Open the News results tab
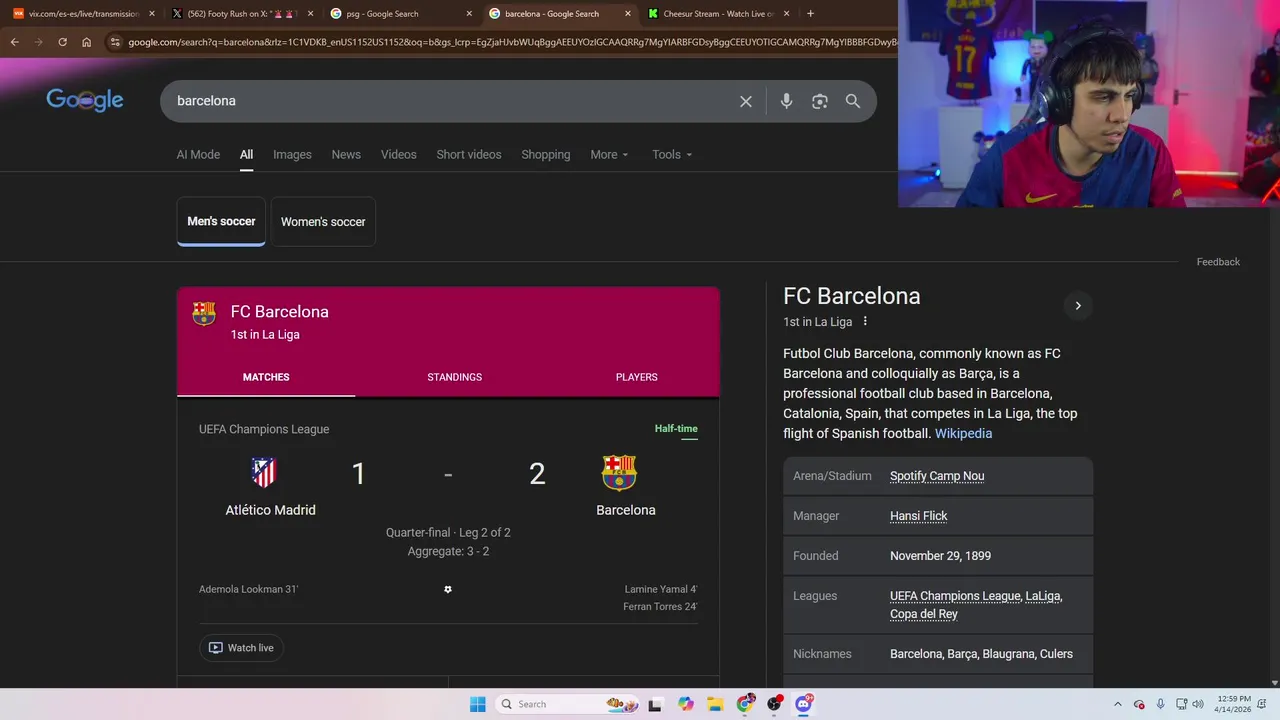 346,155
